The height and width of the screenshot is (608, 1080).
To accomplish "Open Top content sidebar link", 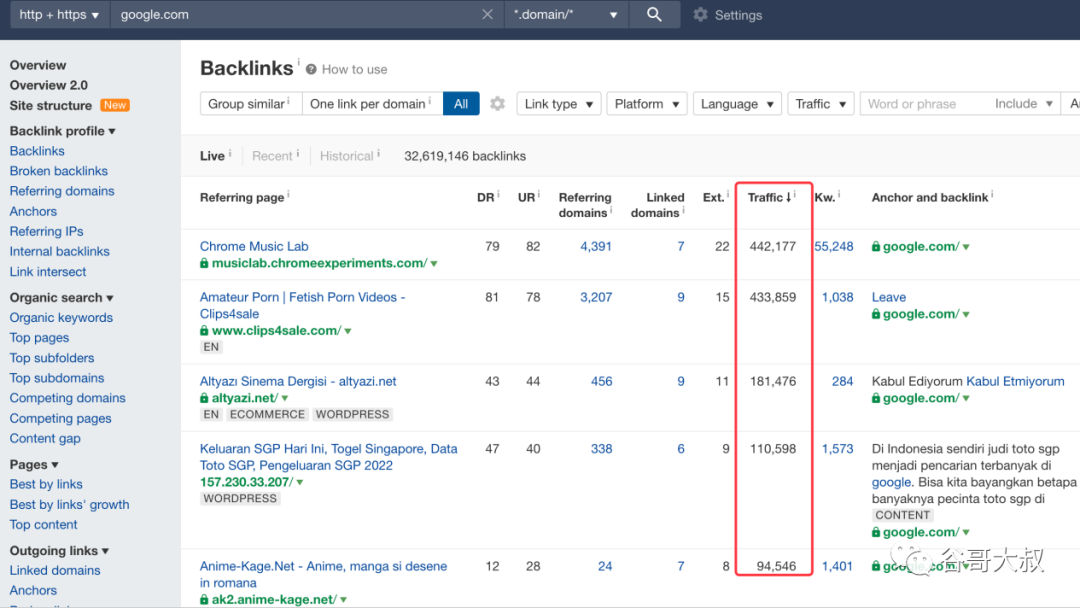I will point(43,525).
